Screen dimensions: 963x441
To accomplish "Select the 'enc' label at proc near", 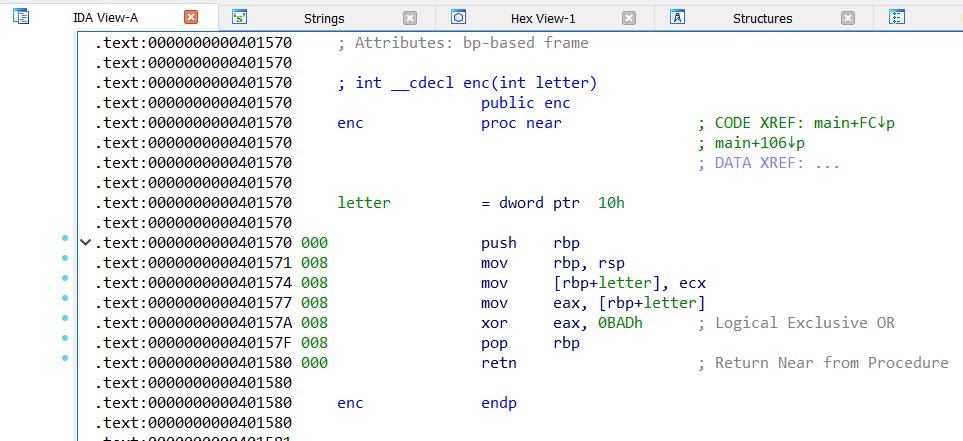I will (x=350, y=123).
